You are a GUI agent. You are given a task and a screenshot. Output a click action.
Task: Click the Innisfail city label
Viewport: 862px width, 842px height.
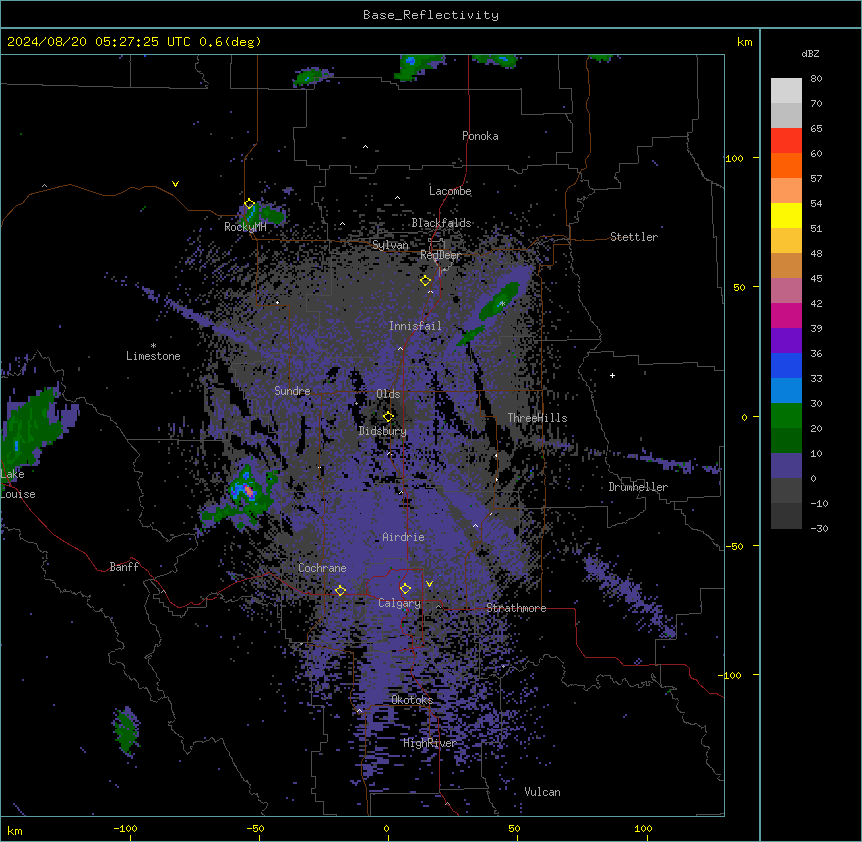pos(415,326)
